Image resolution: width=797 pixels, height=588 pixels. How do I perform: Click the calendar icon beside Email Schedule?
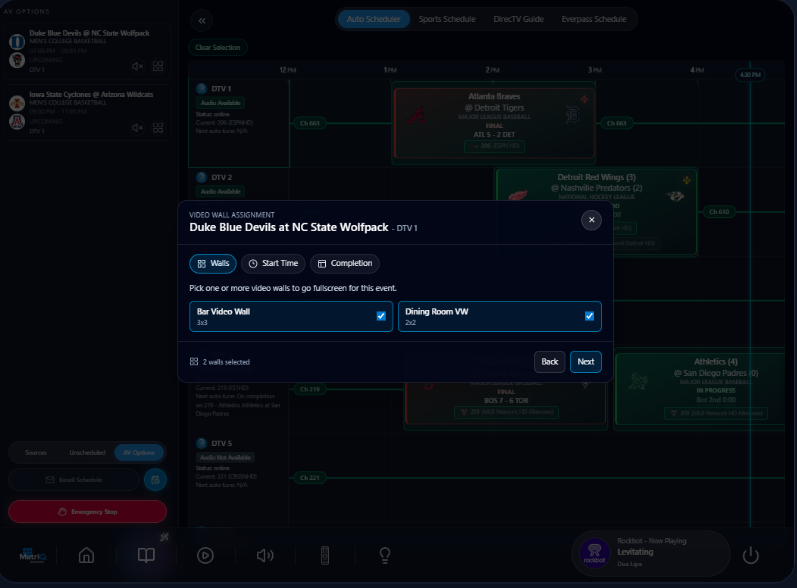pos(155,480)
